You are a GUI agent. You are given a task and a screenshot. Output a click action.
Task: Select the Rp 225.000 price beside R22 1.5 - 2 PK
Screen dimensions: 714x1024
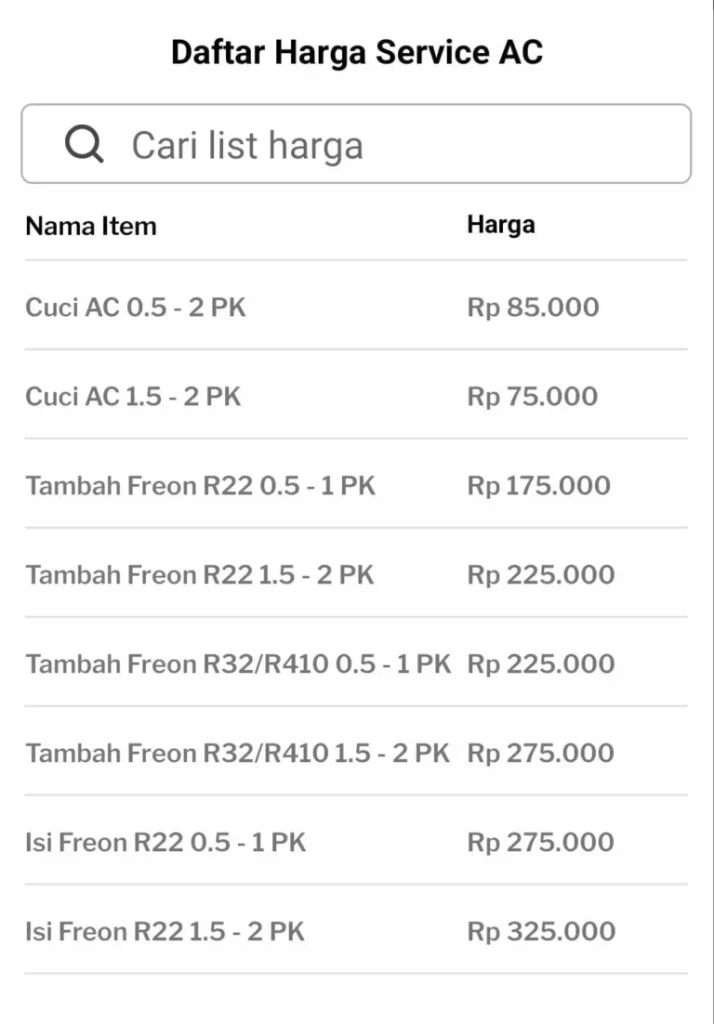pos(540,574)
